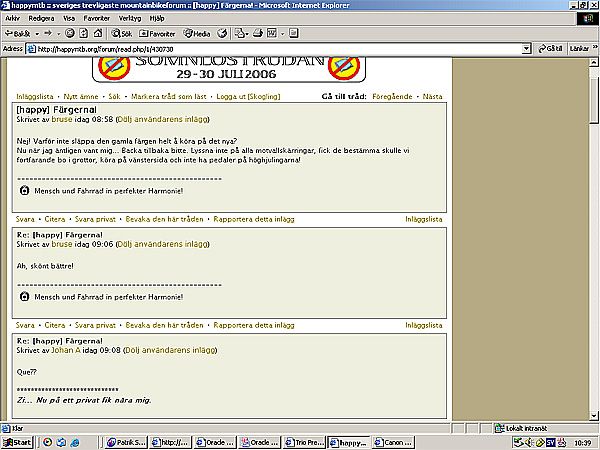Click the Print icon in toolbar
Screen dimensions: 600x450
pos(258,34)
